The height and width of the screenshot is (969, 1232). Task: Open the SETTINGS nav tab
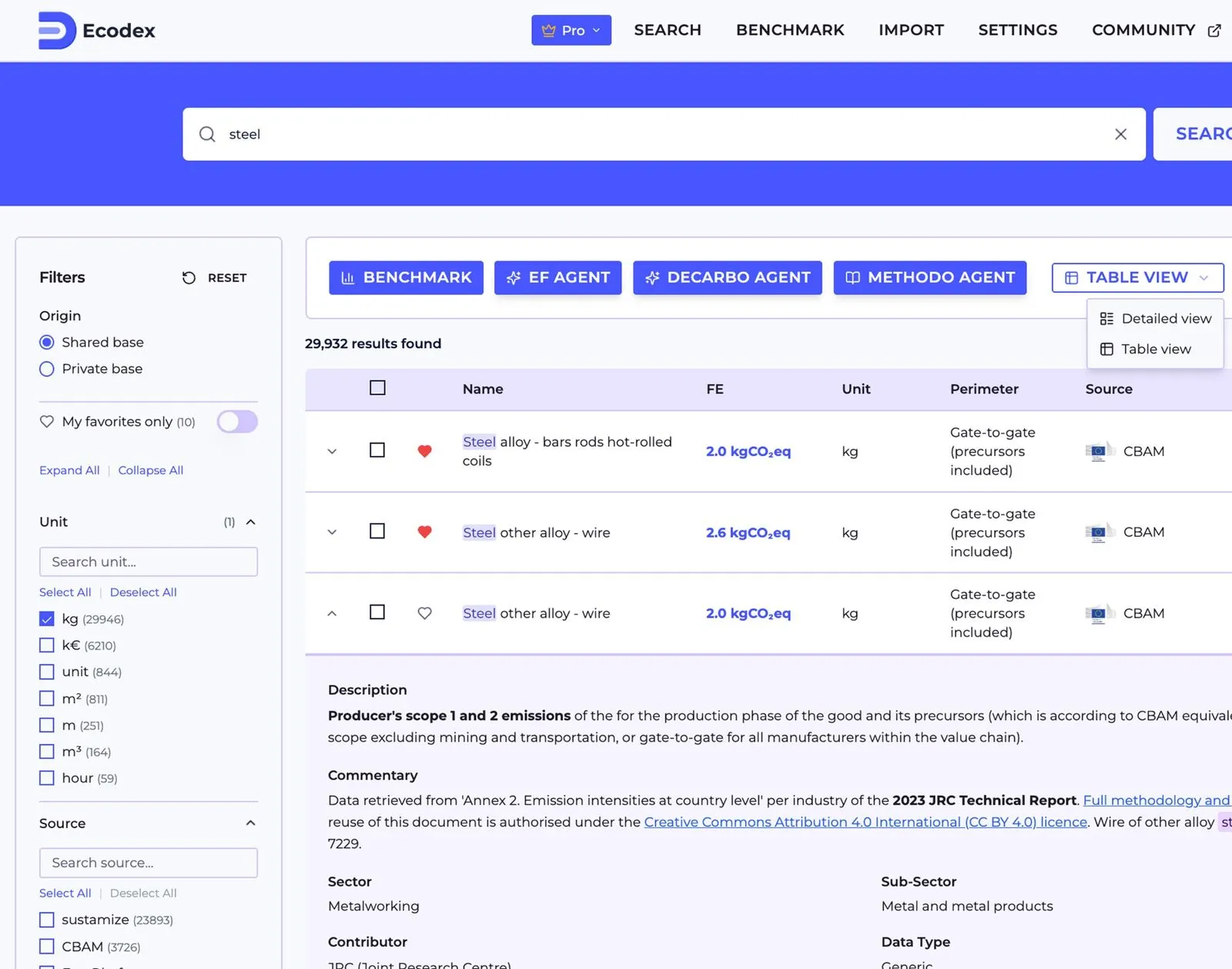click(x=1018, y=30)
